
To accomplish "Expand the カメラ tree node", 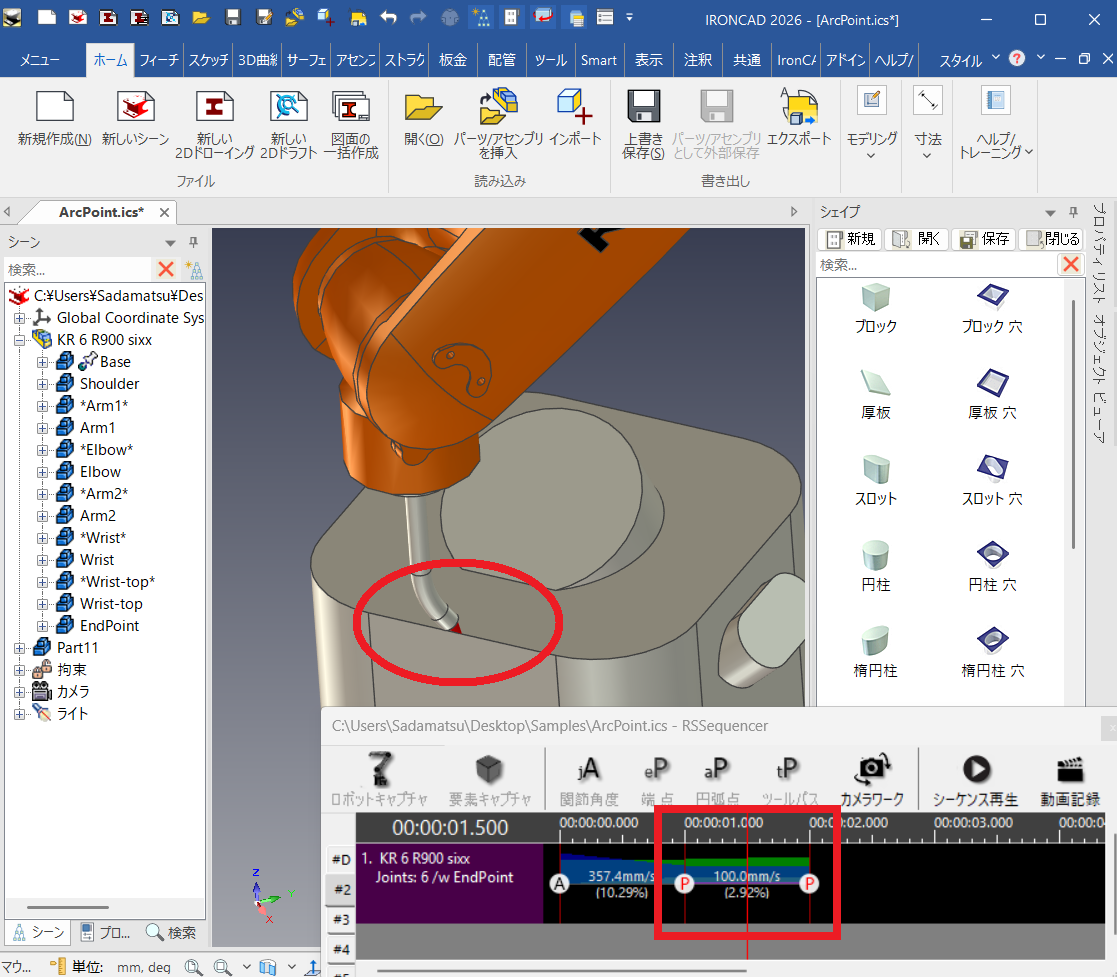I will pyautogui.click(x=20, y=692).
